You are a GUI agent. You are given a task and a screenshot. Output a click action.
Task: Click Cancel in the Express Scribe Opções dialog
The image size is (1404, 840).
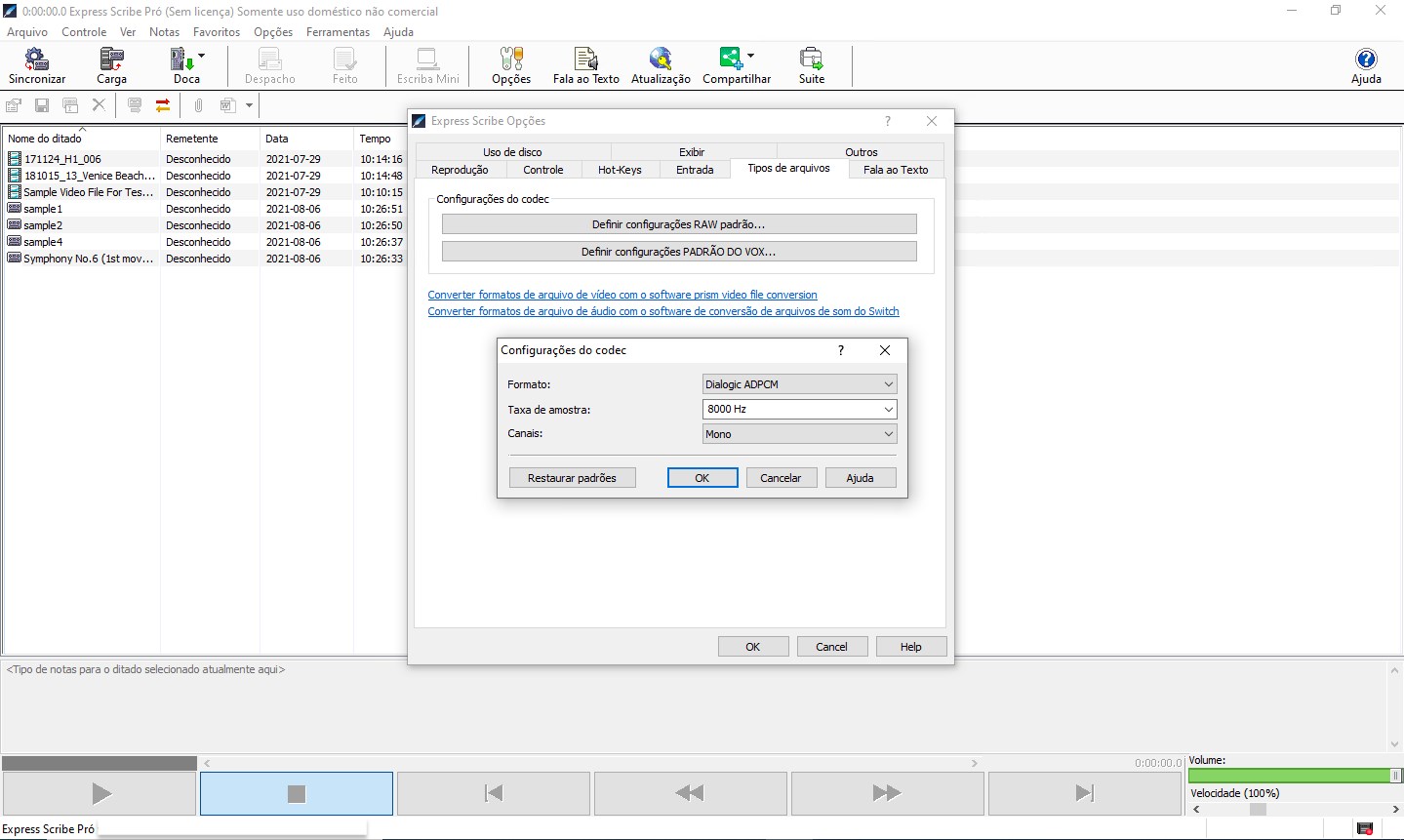coord(831,647)
